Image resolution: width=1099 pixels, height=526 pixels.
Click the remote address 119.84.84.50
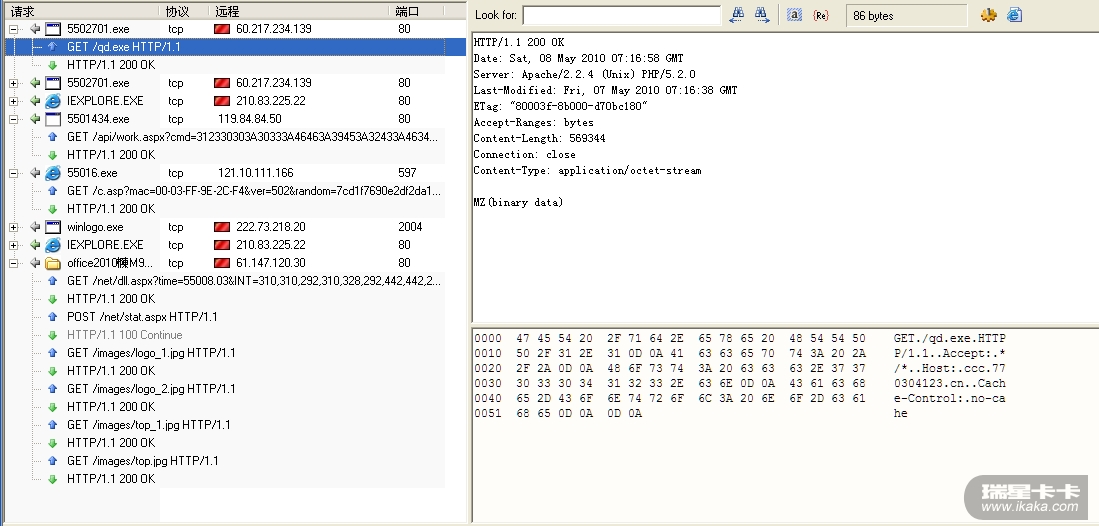coord(250,119)
